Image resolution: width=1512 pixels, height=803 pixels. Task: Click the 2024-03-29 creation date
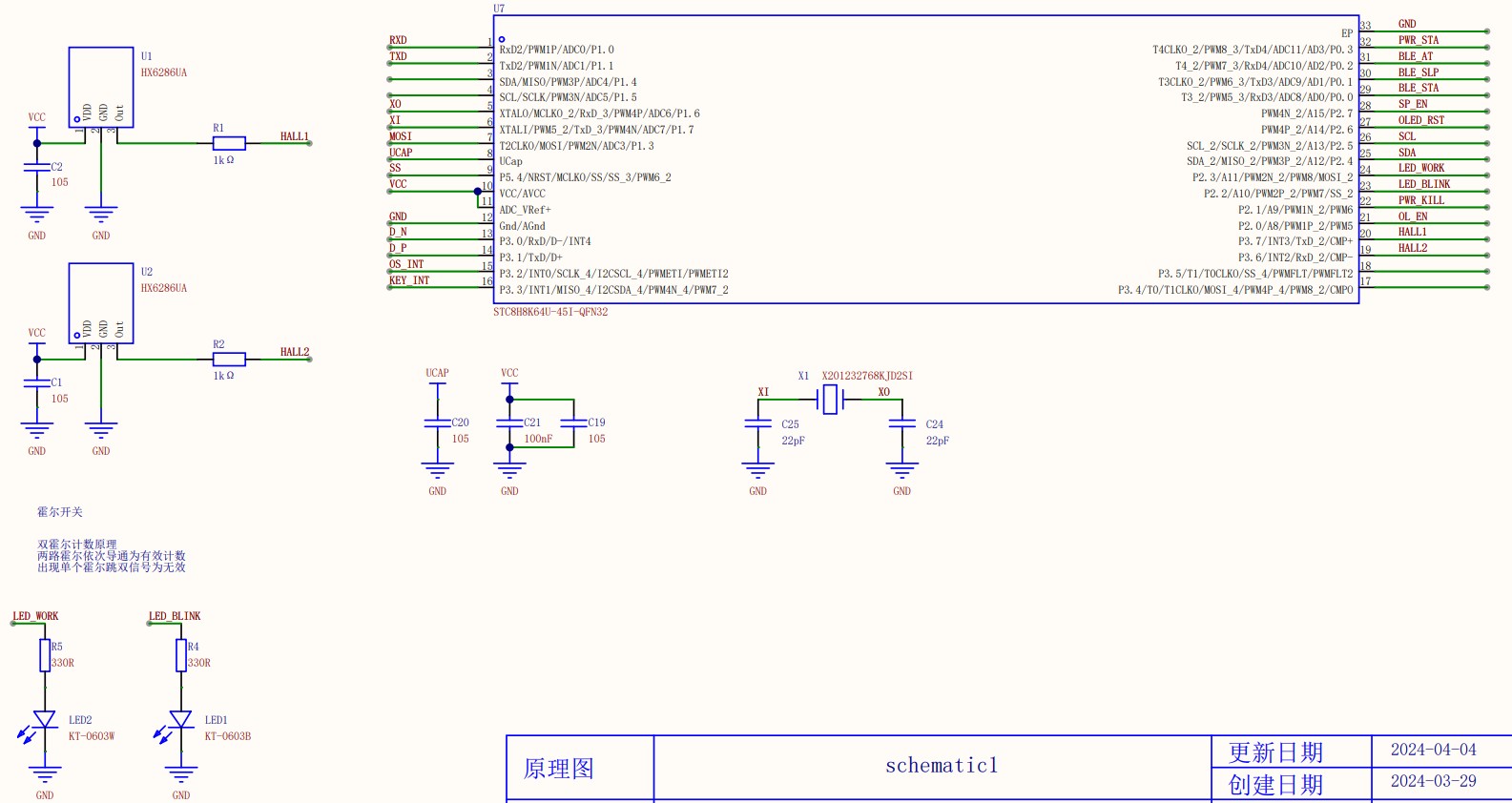[x=1433, y=781]
